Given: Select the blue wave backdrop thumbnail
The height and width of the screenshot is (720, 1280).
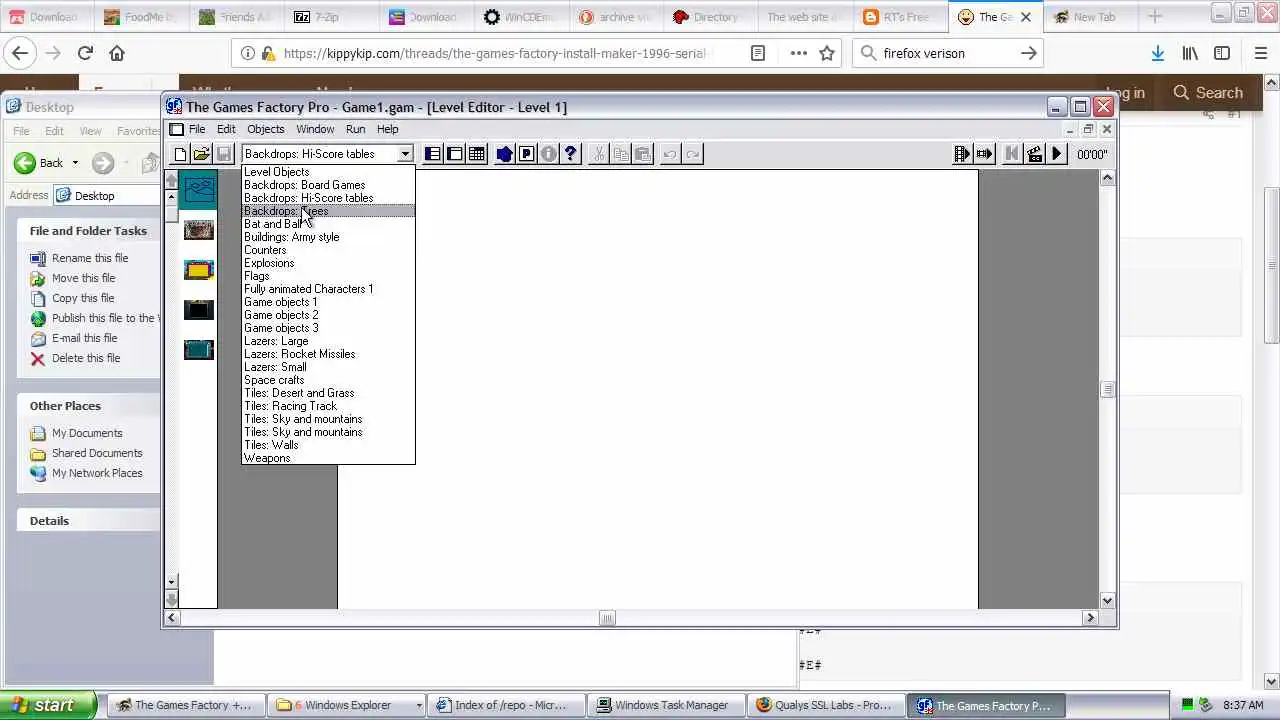Looking at the screenshot, I should click(x=199, y=189).
